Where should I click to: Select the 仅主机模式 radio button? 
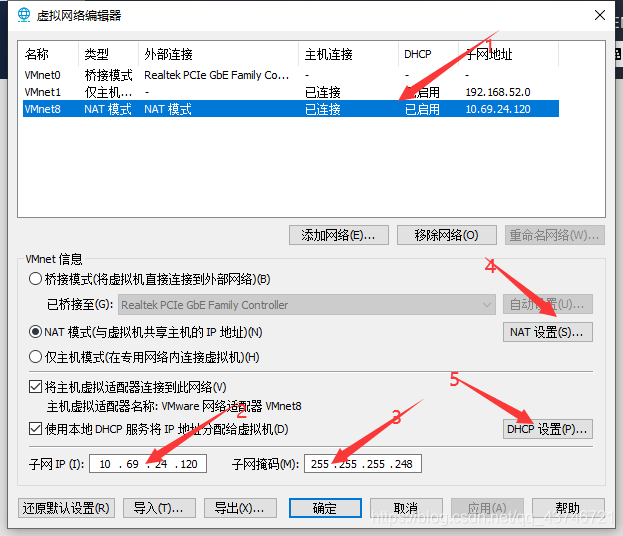click(x=35, y=357)
